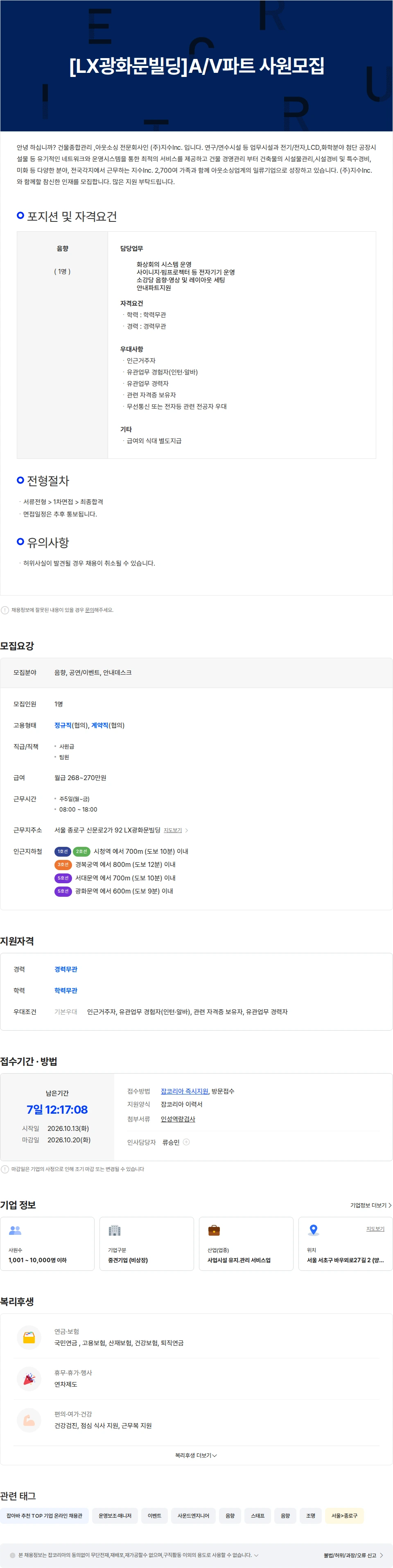Click the 사업시설 유지·관리 서비스업 industry text

click(239, 1260)
